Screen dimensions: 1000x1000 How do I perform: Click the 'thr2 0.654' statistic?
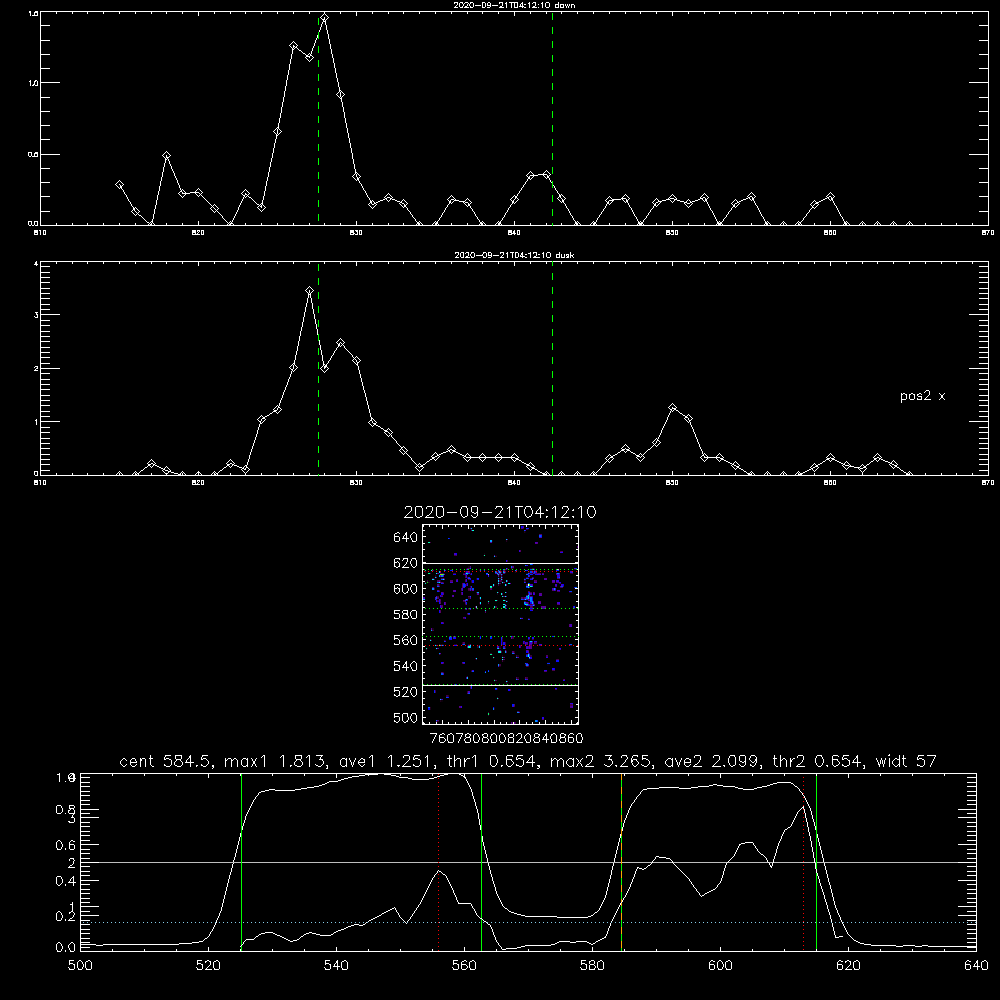tap(816, 761)
